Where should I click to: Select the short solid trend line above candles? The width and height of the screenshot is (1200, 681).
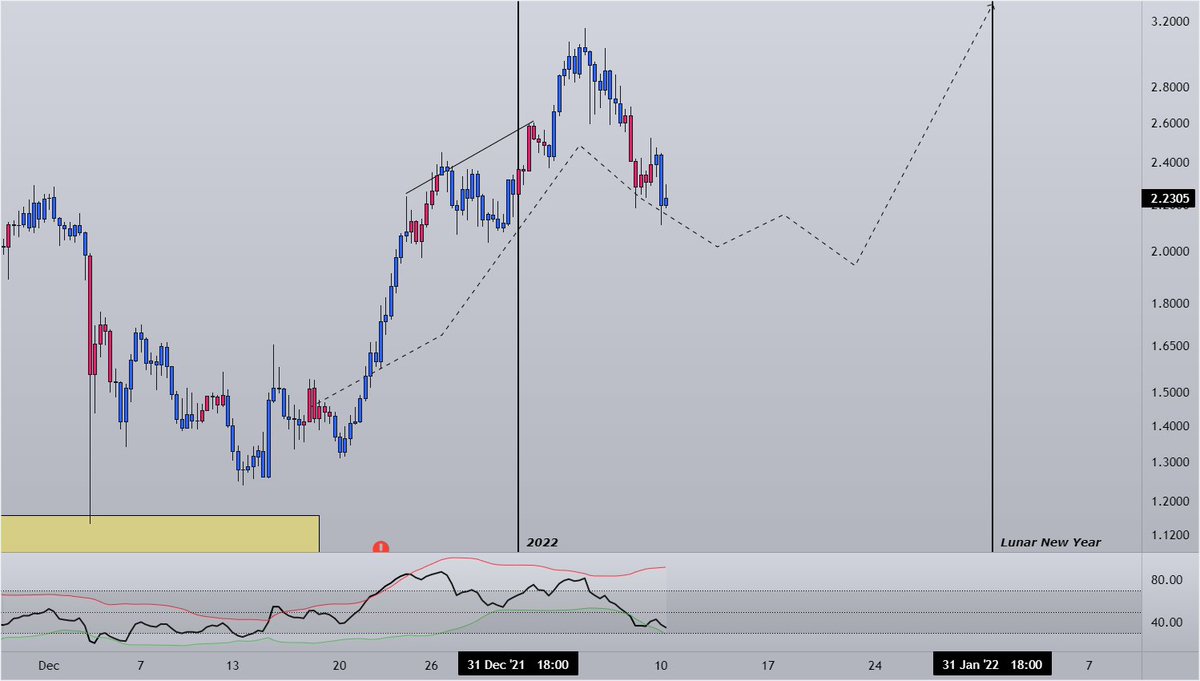pyautogui.click(x=469, y=158)
